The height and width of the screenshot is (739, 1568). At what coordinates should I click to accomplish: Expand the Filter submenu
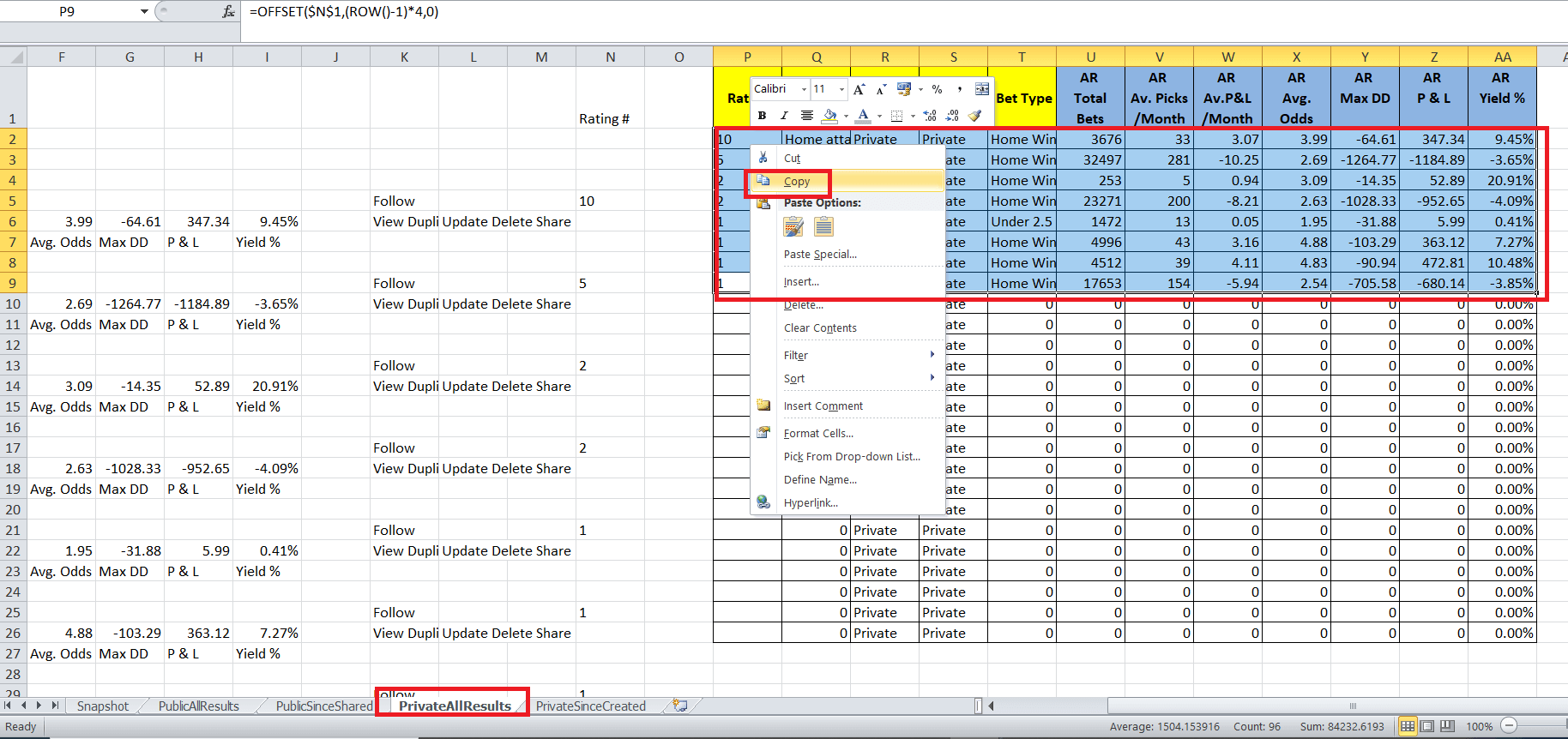click(x=847, y=355)
